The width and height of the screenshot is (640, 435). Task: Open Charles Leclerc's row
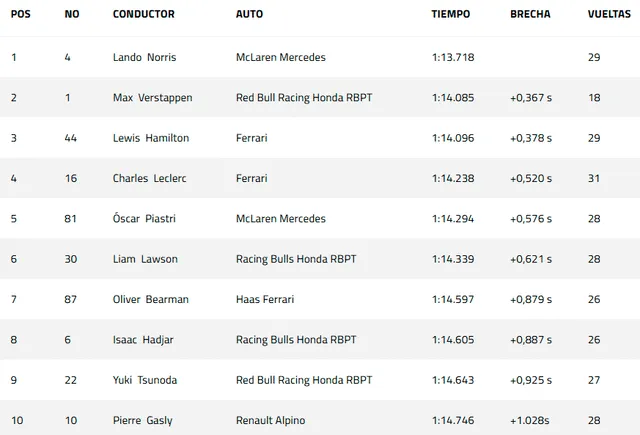320,178
